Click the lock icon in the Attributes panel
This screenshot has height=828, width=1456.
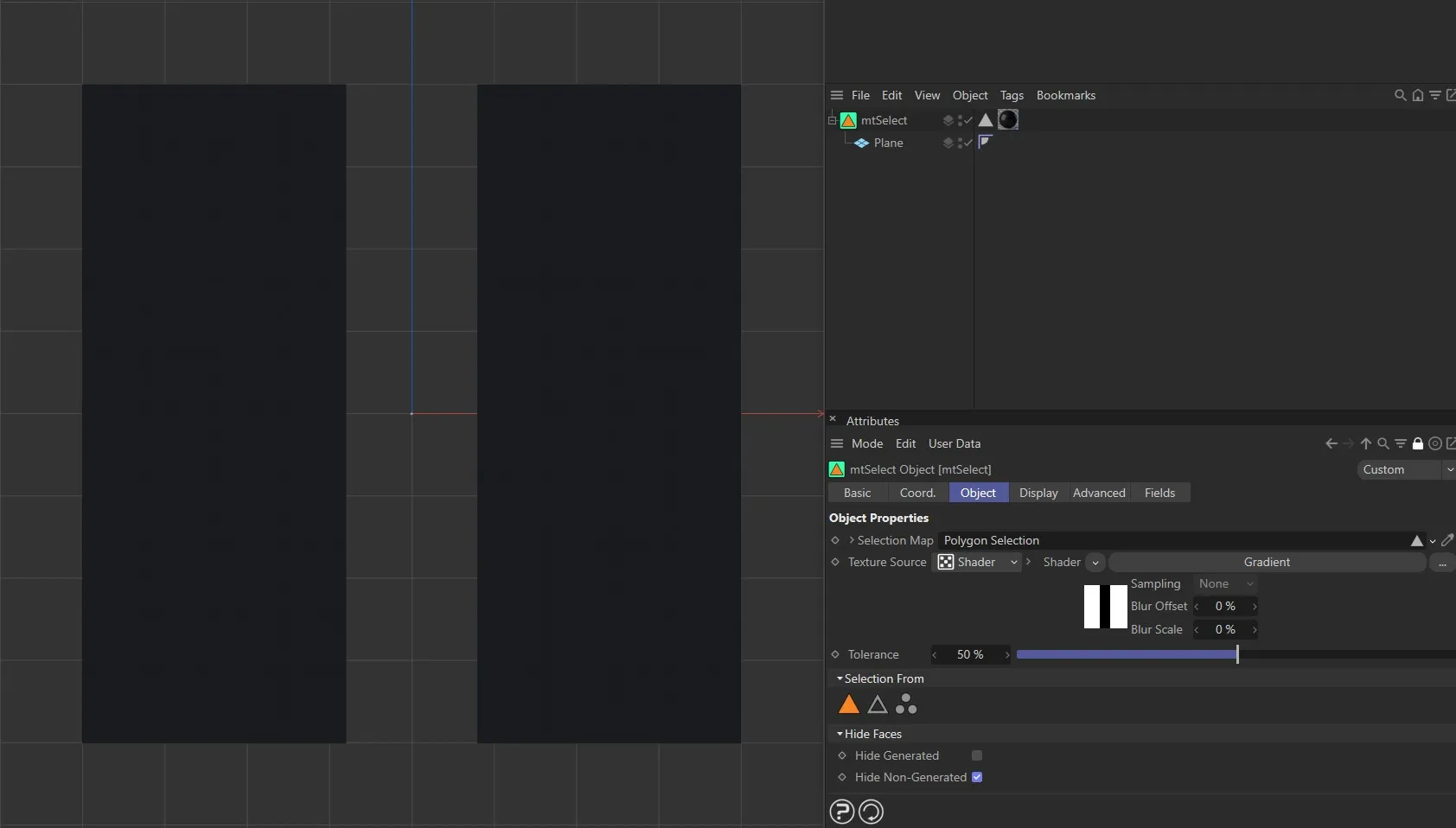coord(1419,443)
